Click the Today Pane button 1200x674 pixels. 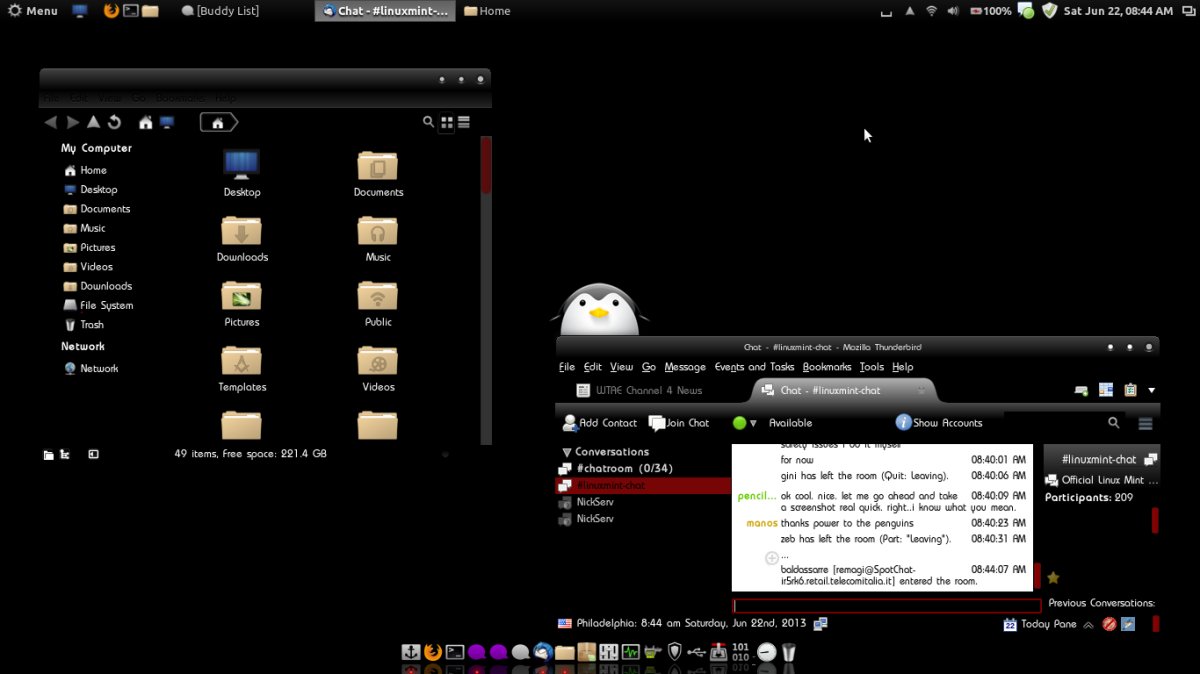tap(1040, 624)
